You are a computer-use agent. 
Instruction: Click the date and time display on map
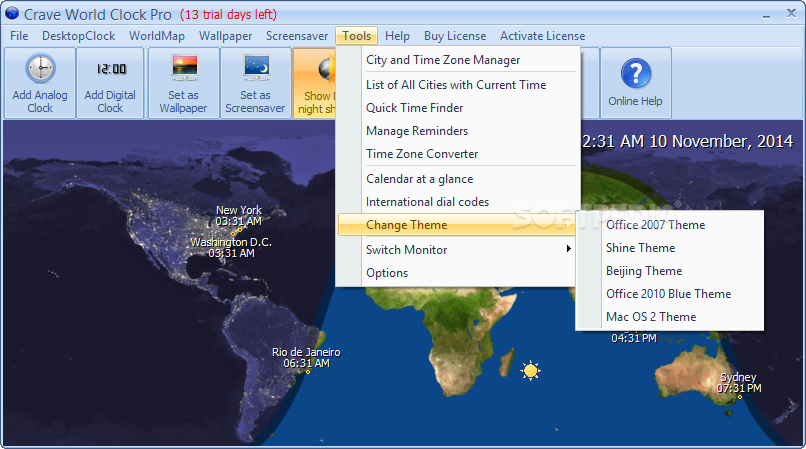(x=687, y=141)
